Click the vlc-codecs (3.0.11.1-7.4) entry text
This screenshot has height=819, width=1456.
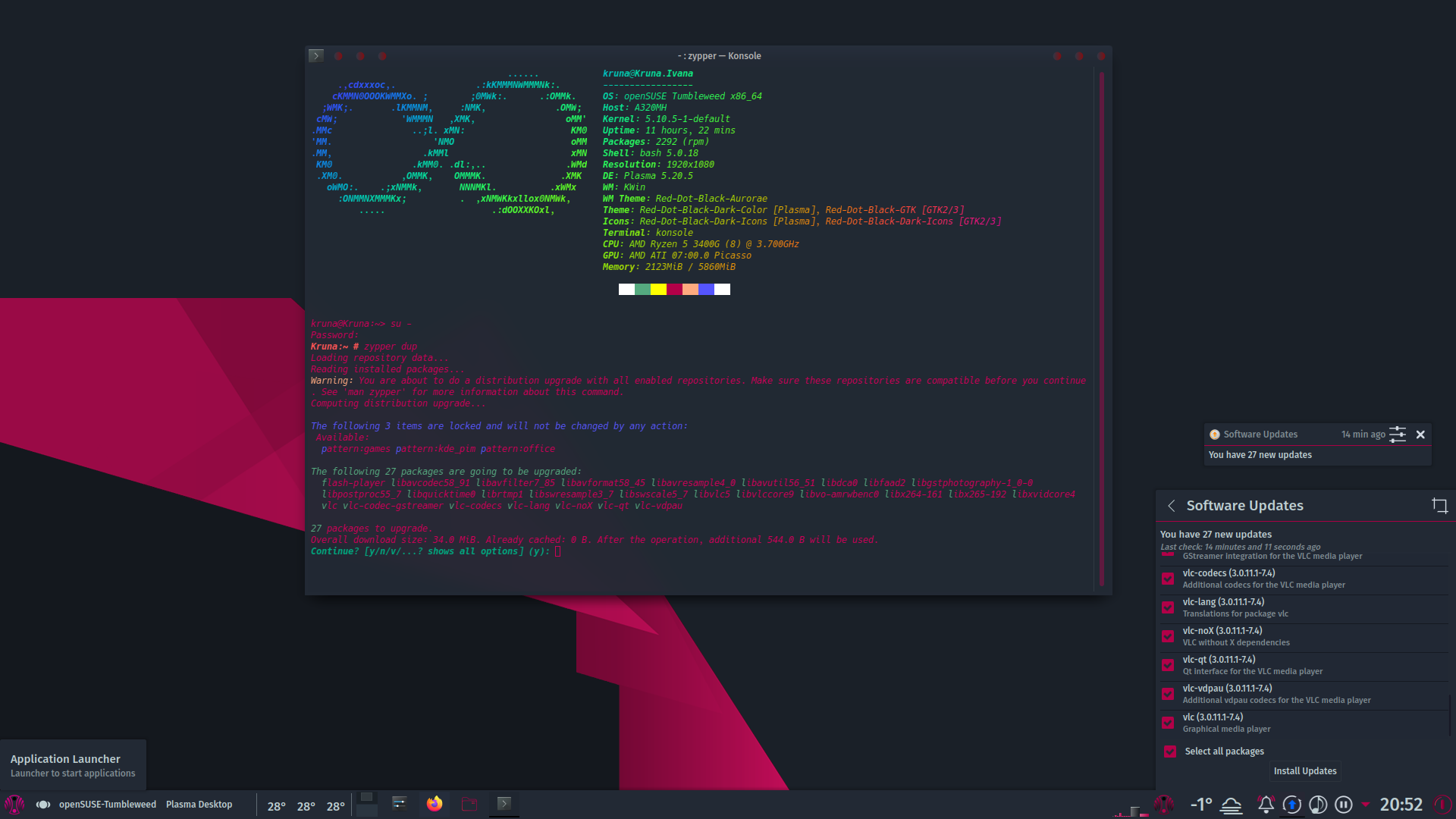coord(1228,573)
